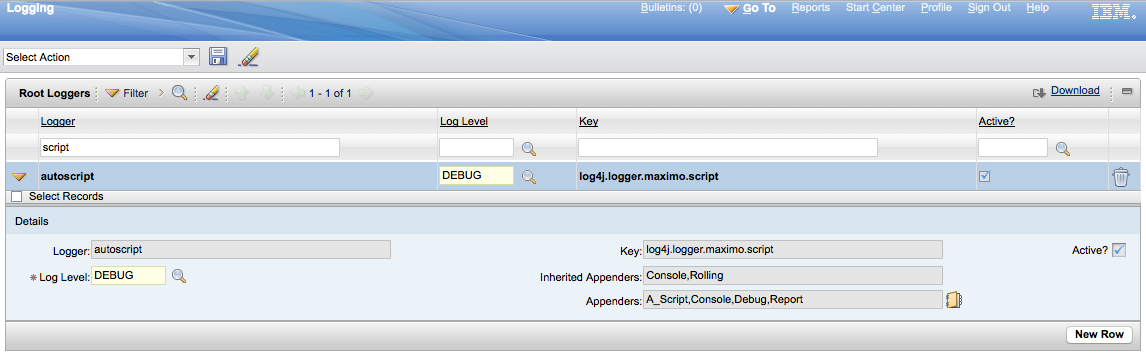
Task: Click the Log Level filter input field
Action: [477, 147]
